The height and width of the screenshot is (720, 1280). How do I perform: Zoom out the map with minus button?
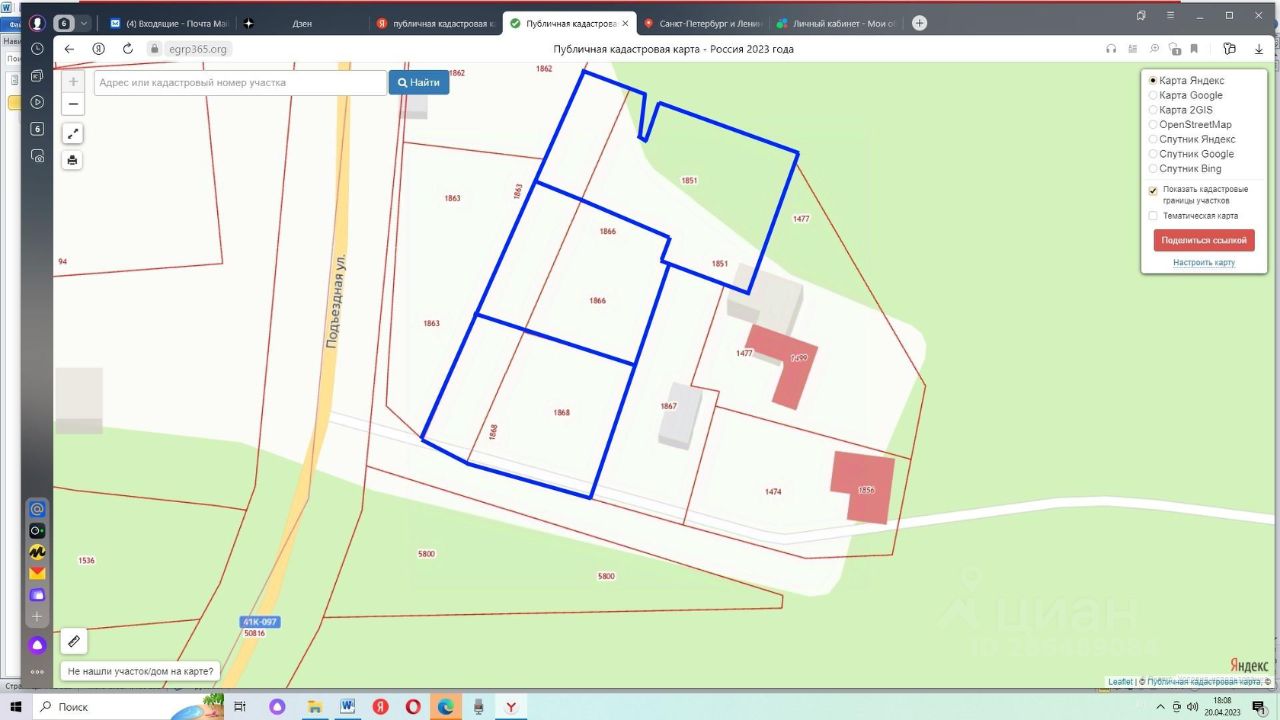73,104
